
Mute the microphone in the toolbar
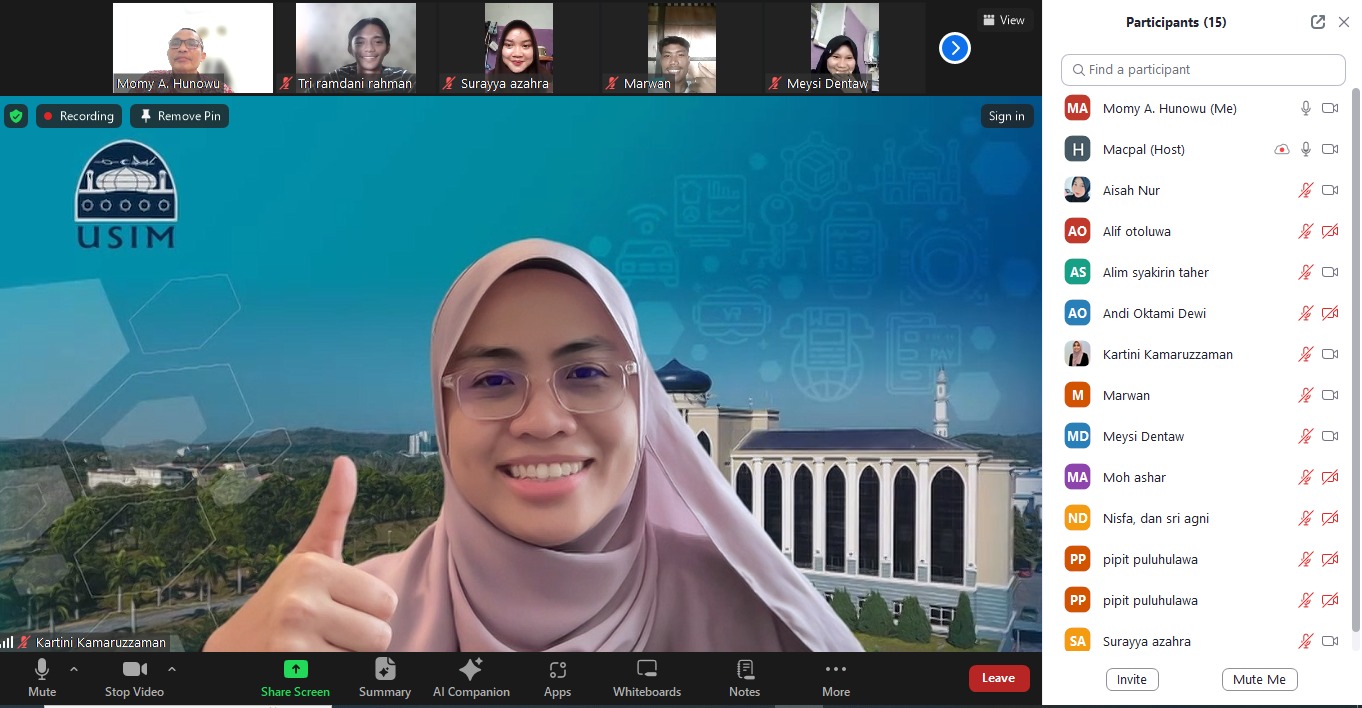point(42,677)
